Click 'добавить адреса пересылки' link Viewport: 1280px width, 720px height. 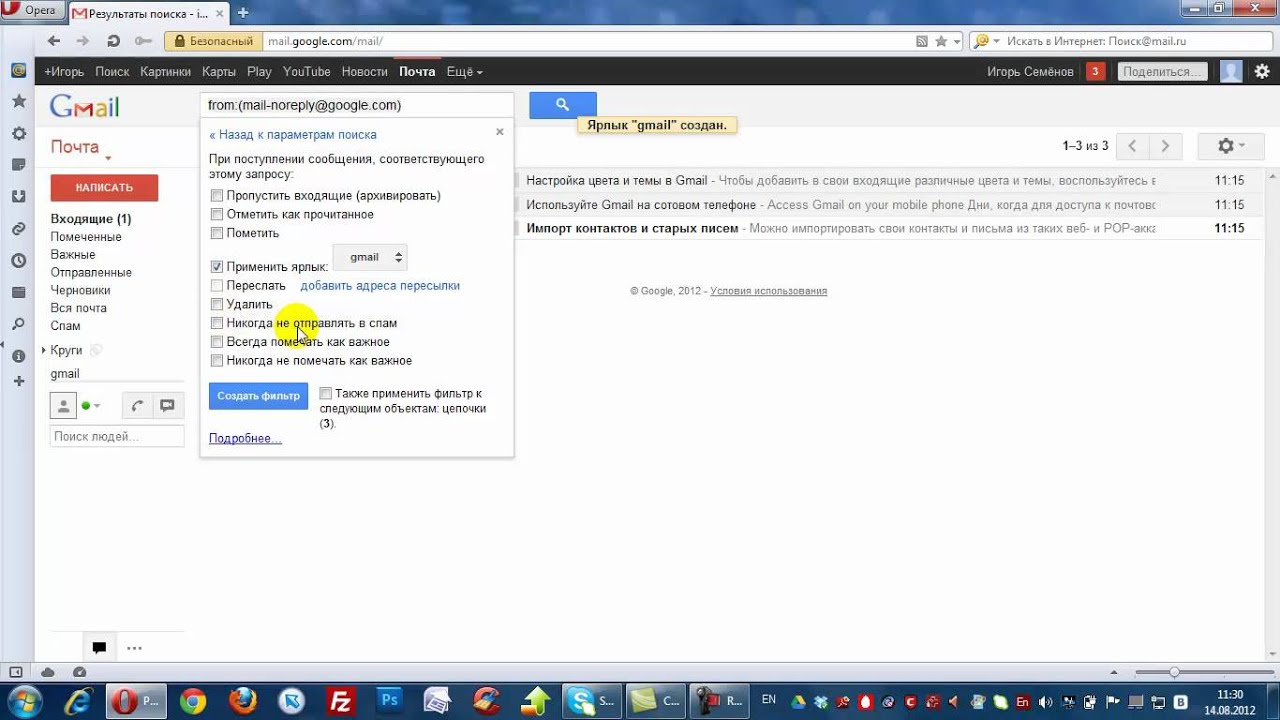click(x=380, y=286)
